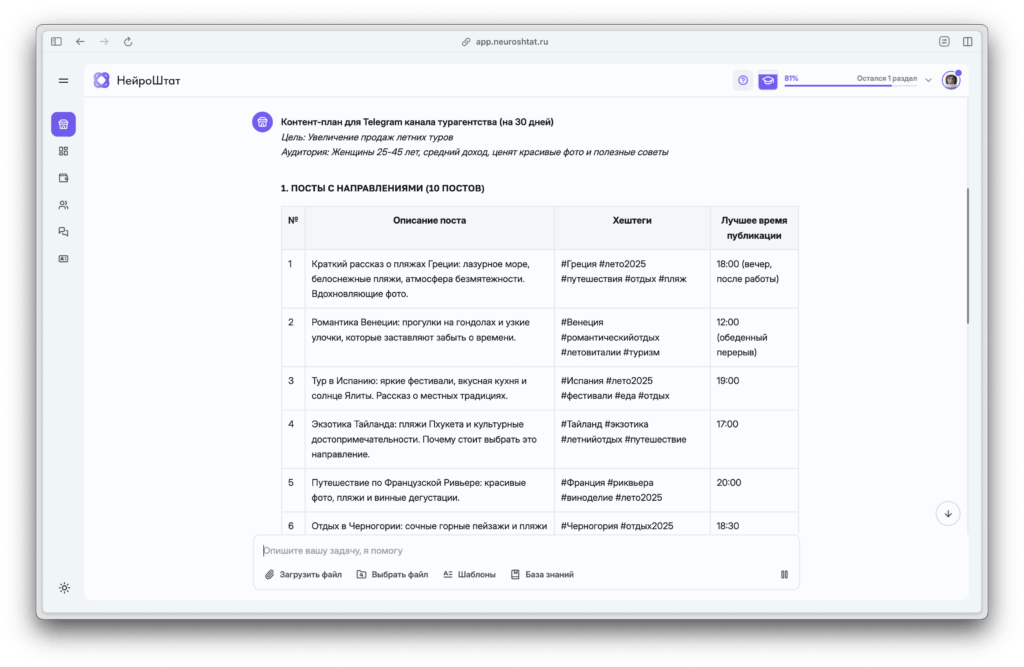The height and width of the screenshot is (667, 1024).
Task: Open the user profile avatar
Action: [951, 80]
